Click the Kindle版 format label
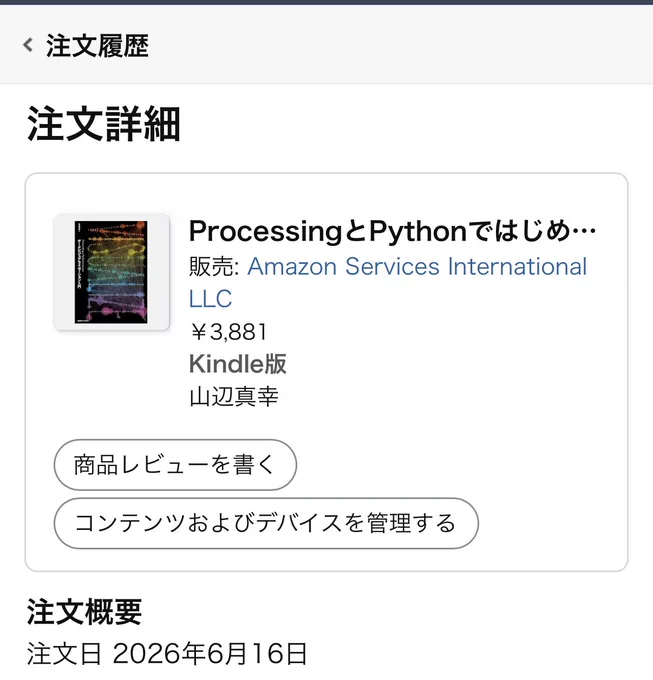 238,363
